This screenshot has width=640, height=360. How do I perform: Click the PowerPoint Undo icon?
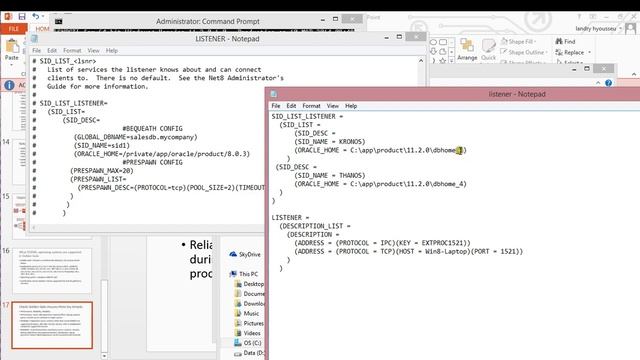pyautogui.click(x=36, y=17)
